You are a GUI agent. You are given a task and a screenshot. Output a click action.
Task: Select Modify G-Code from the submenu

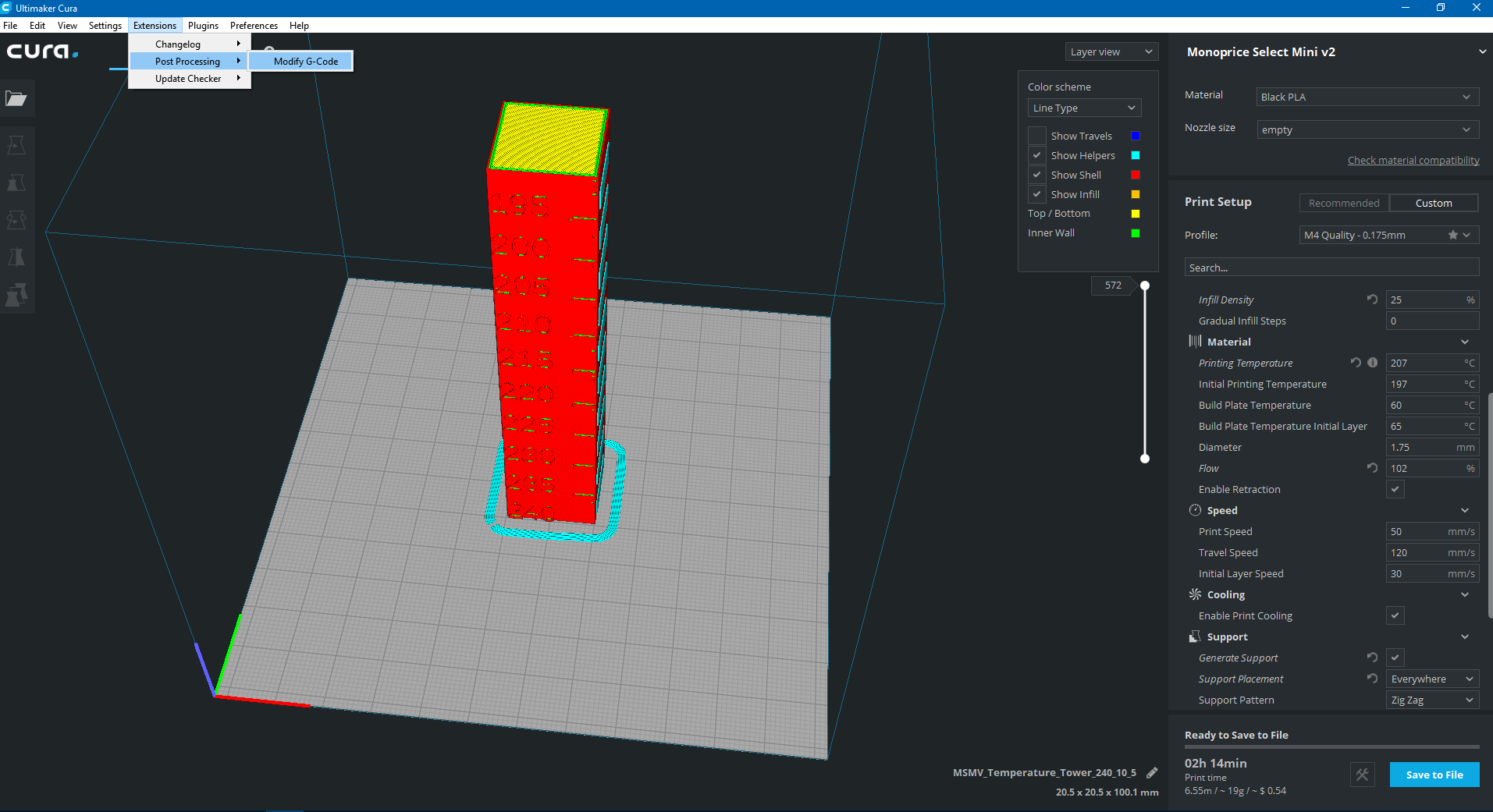coord(301,61)
